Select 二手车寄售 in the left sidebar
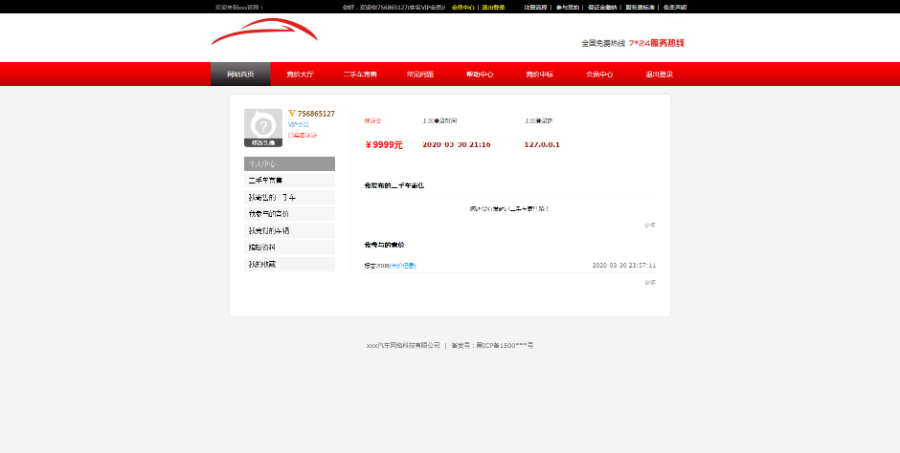This screenshot has width=900, height=453. (x=289, y=180)
